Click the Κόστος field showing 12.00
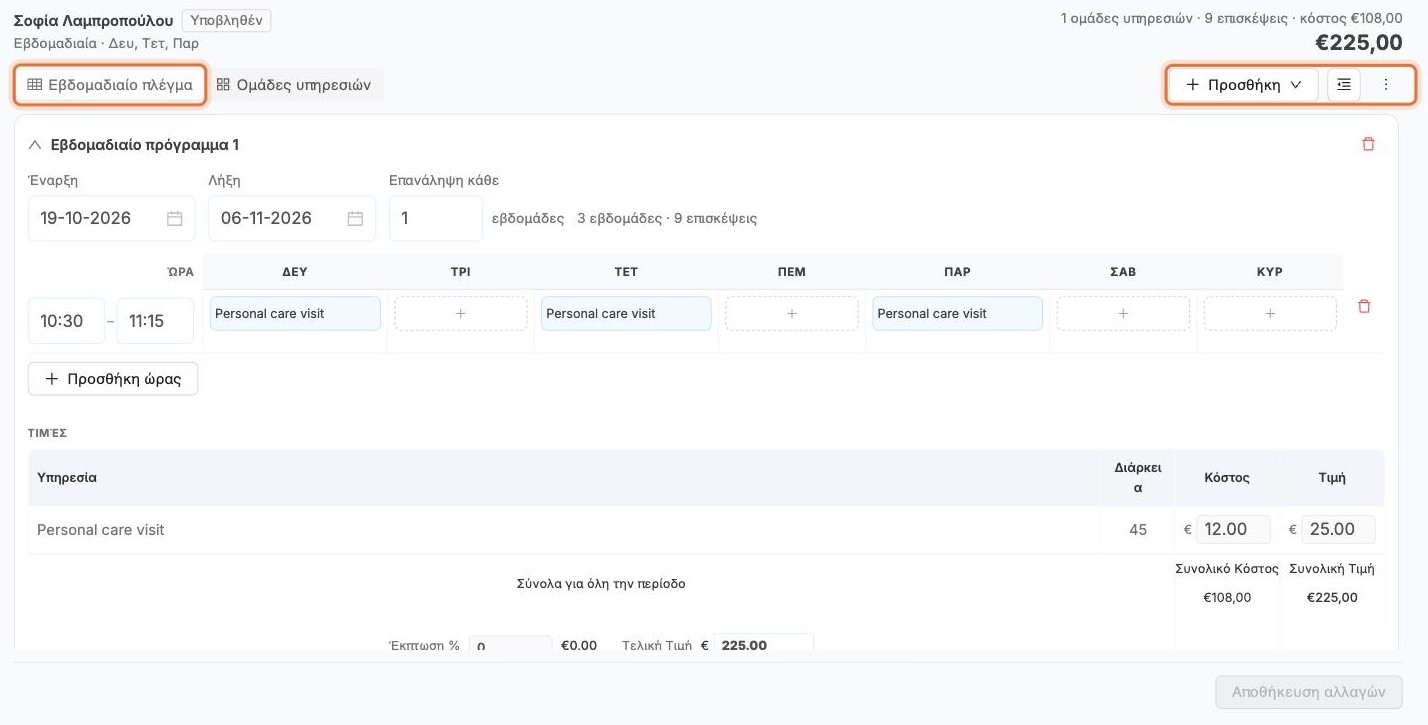The height and width of the screenshot is (725, 1428). tap(1233, 529)
